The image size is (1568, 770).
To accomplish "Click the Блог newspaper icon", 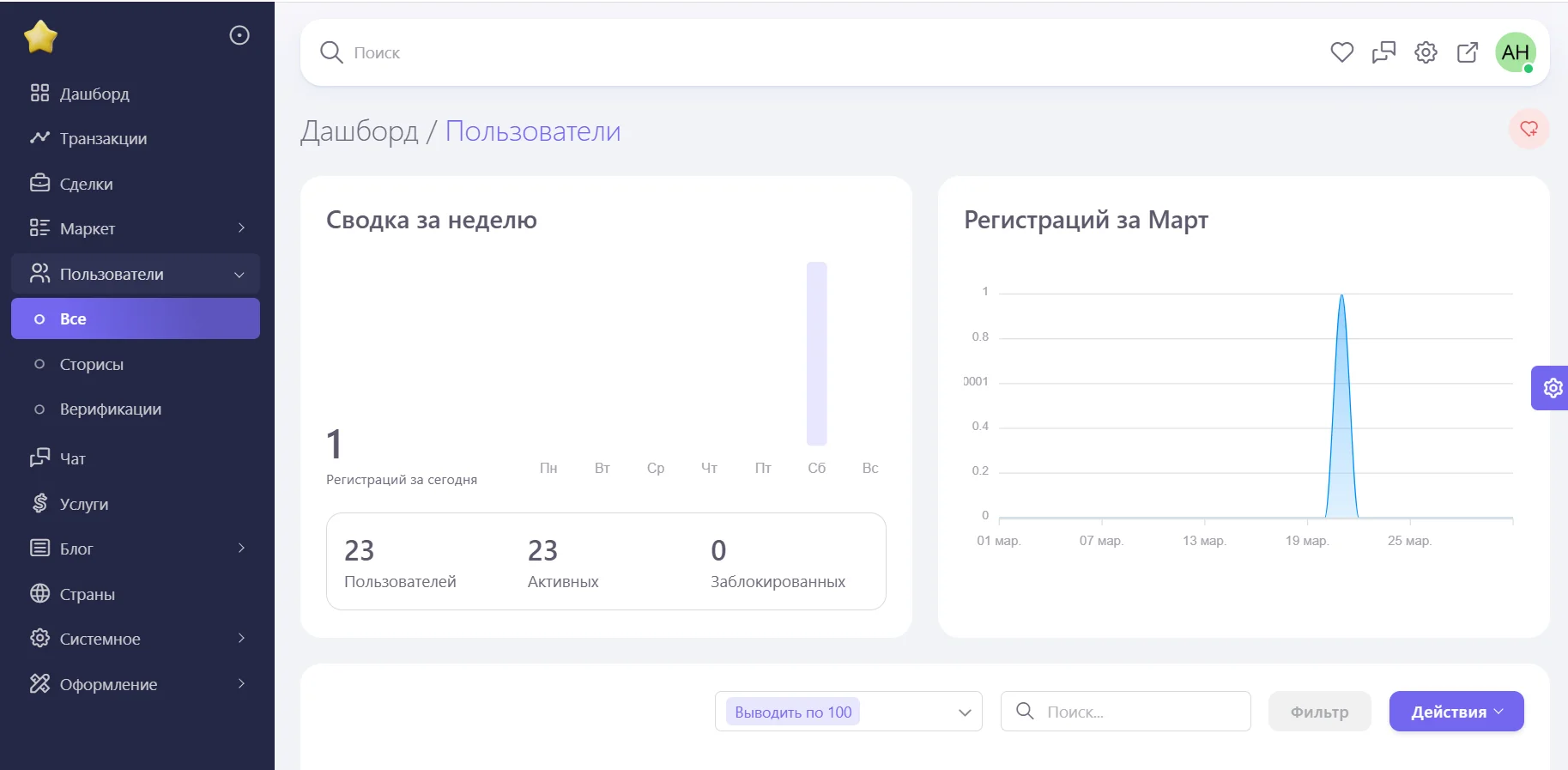I will (x=39, y=548).
